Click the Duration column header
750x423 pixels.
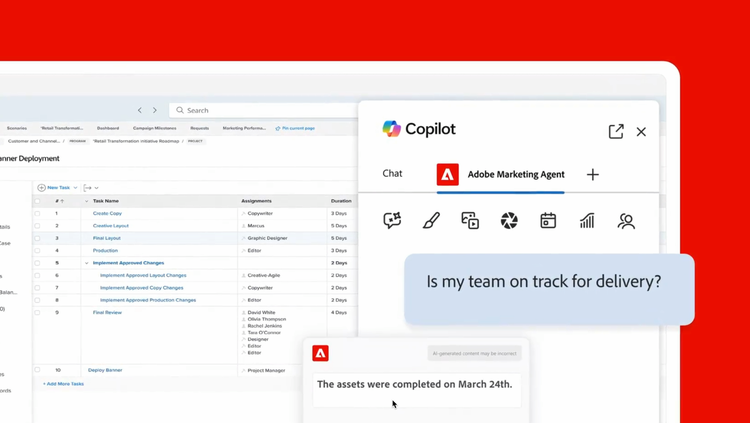tap(341, 201)
